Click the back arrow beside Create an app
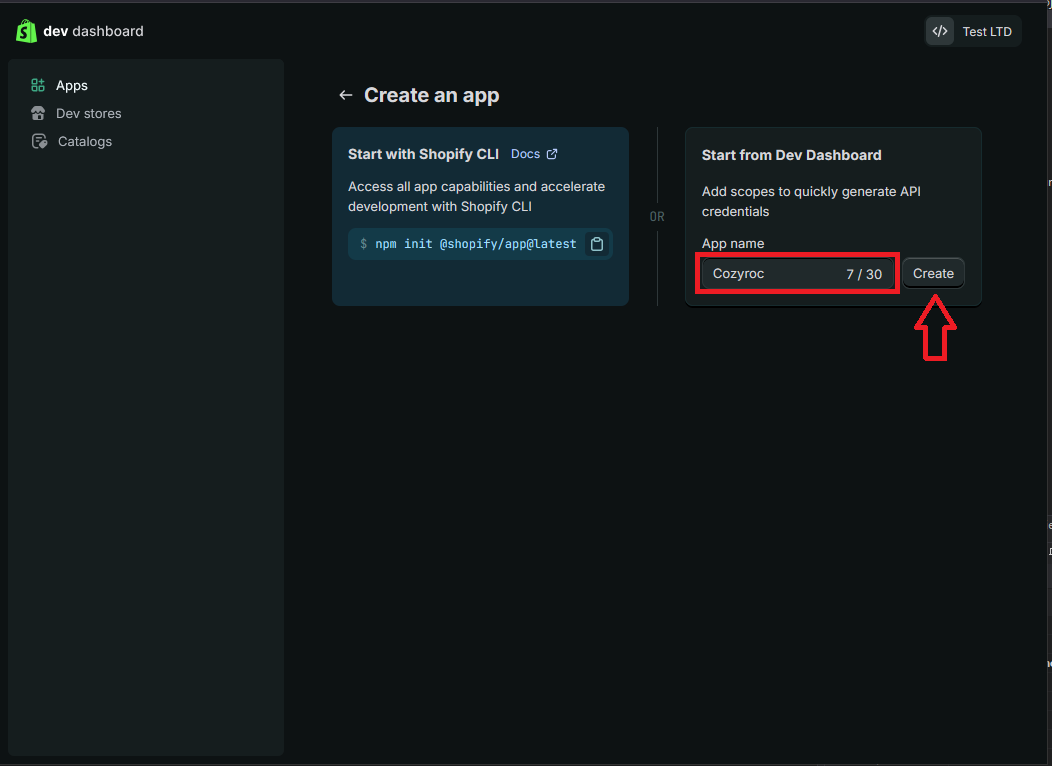This screenshot has width=1052, height=766. 346,95
